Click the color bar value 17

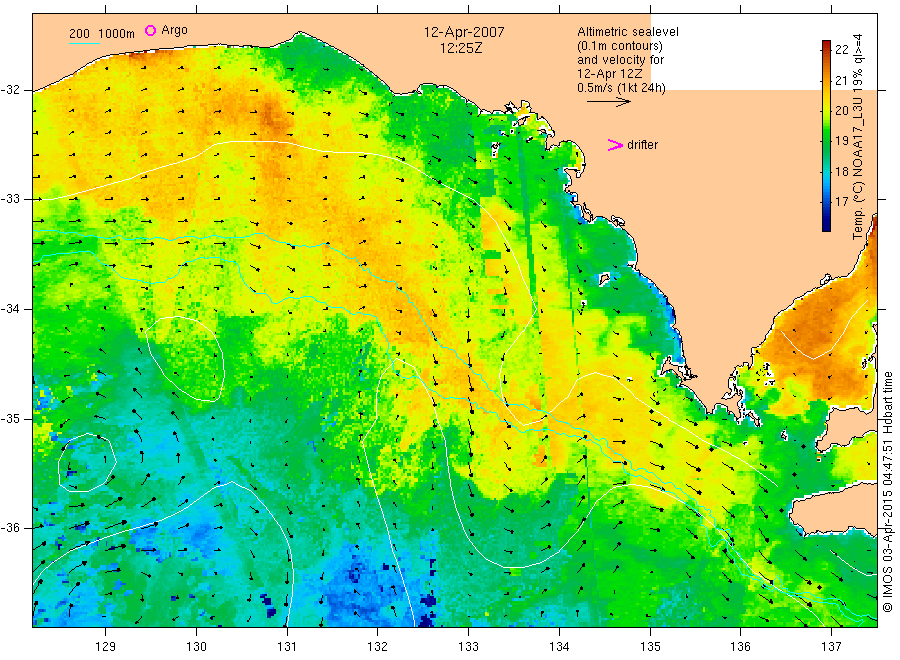tap(841, 202)
